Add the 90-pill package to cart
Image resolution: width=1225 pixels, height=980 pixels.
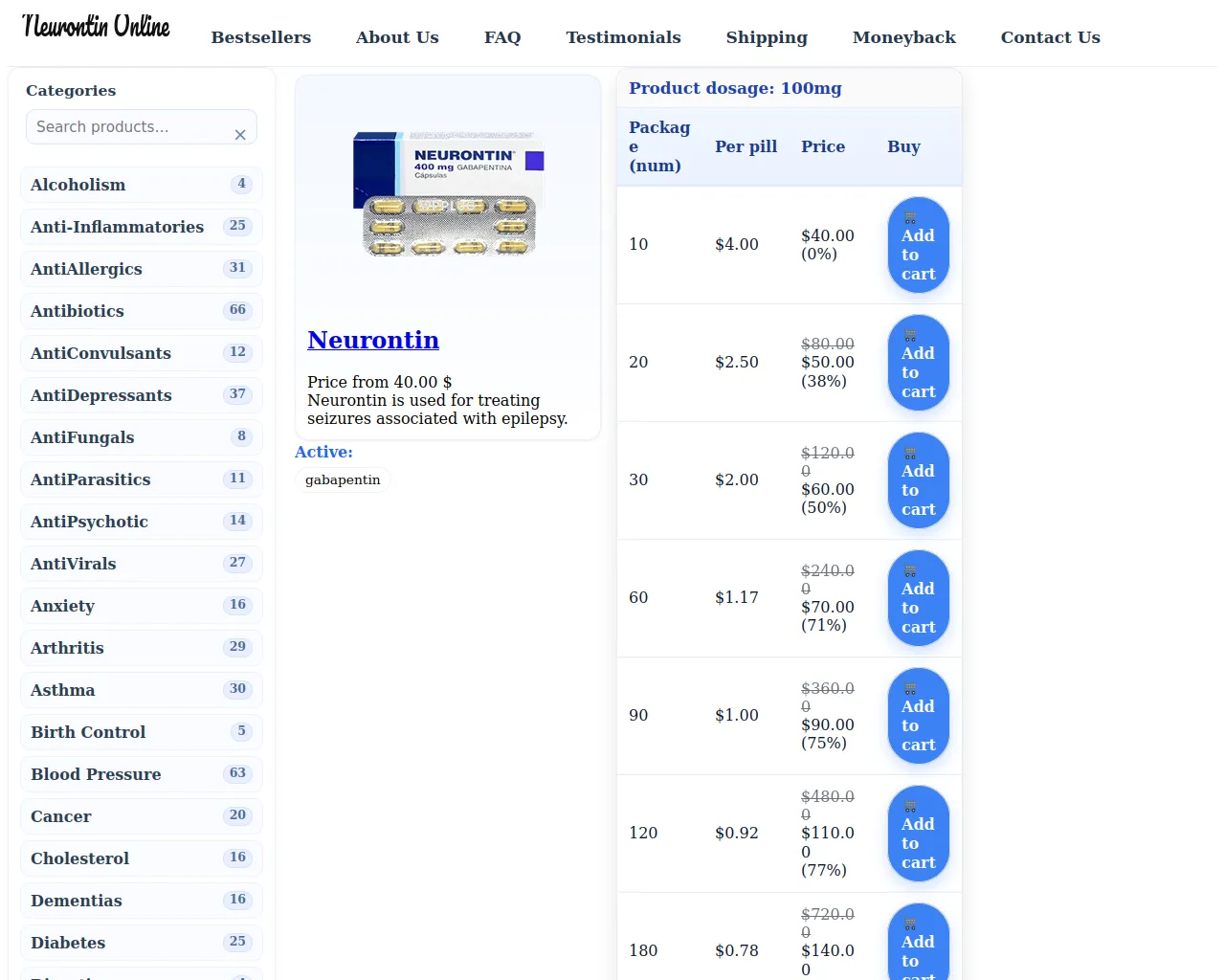click(918, 716)
